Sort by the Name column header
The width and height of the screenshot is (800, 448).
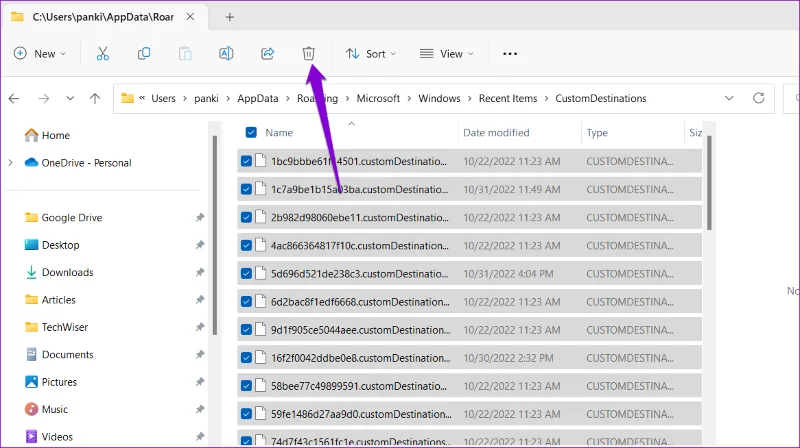[x=279, y=133]
